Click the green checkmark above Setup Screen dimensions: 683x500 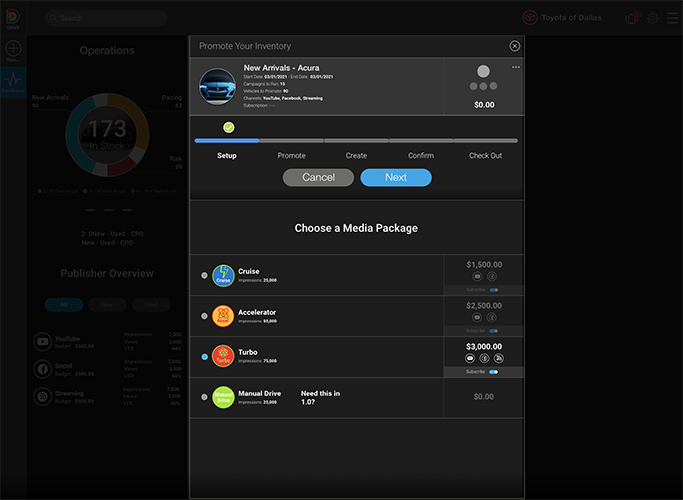[x=229, y=127]
